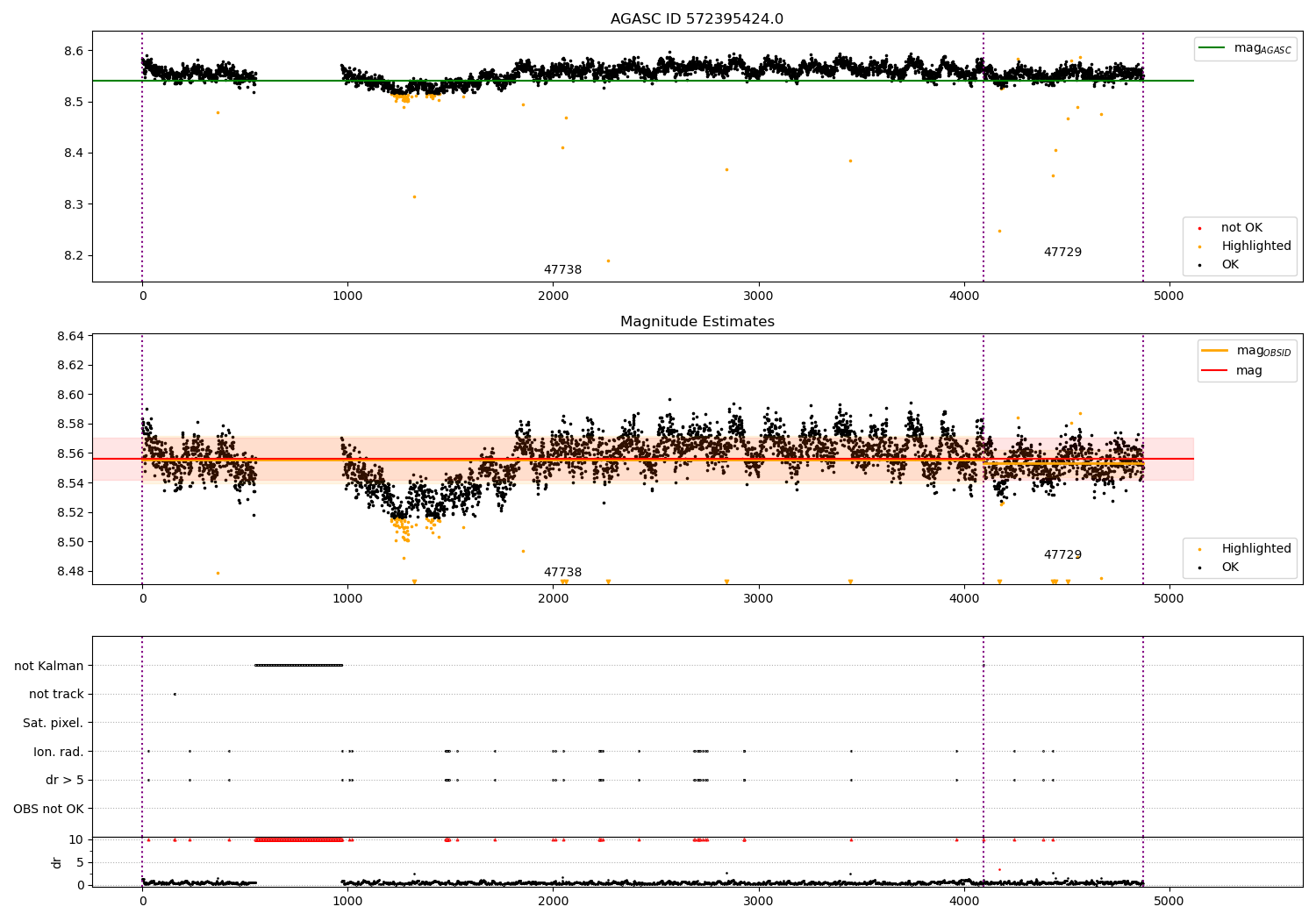Click the 1000 x-axis tick under bottom plot
1316x921 pixels.
coord(347,901)
